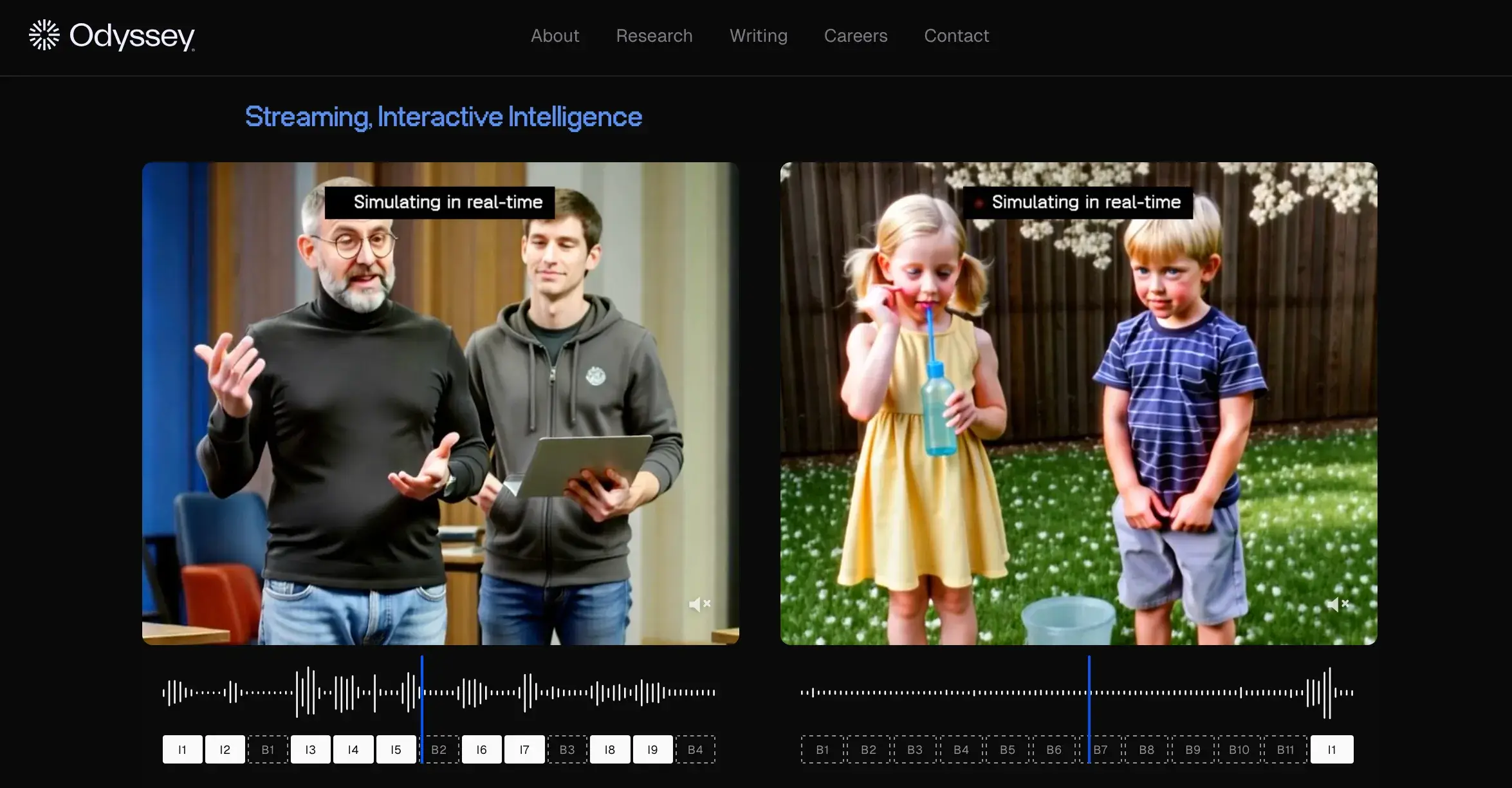
Task: Unmute the right video with the children
Action: coord(1338,604)
